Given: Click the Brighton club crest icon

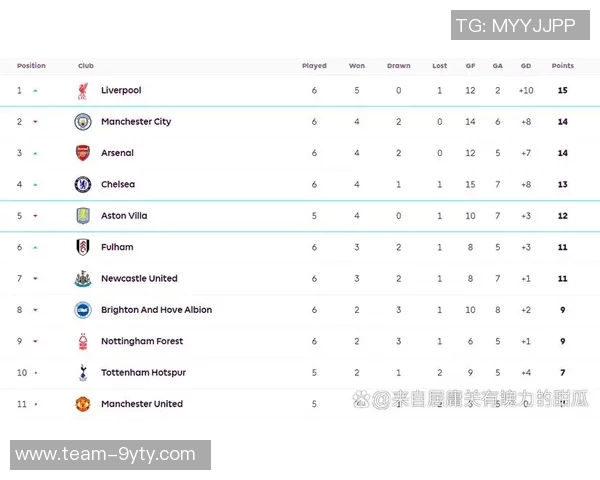Looking at the screenshot, I should [82, 310].
